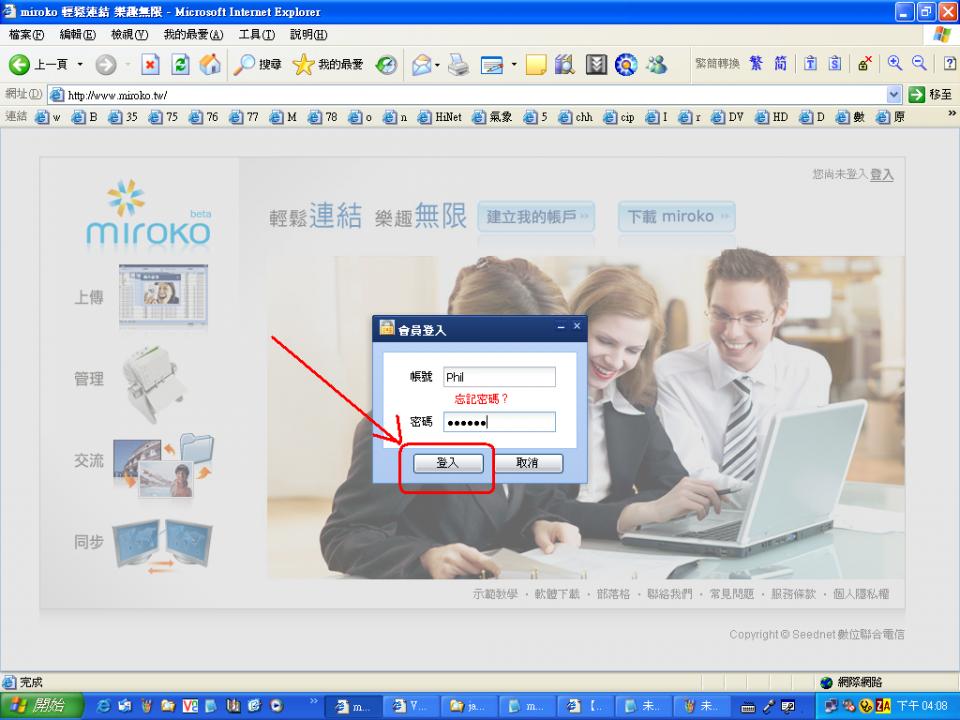Viewport: 960px width, 720px height.
Task: Click the 取消 cancel button
Action: (527, 463)
